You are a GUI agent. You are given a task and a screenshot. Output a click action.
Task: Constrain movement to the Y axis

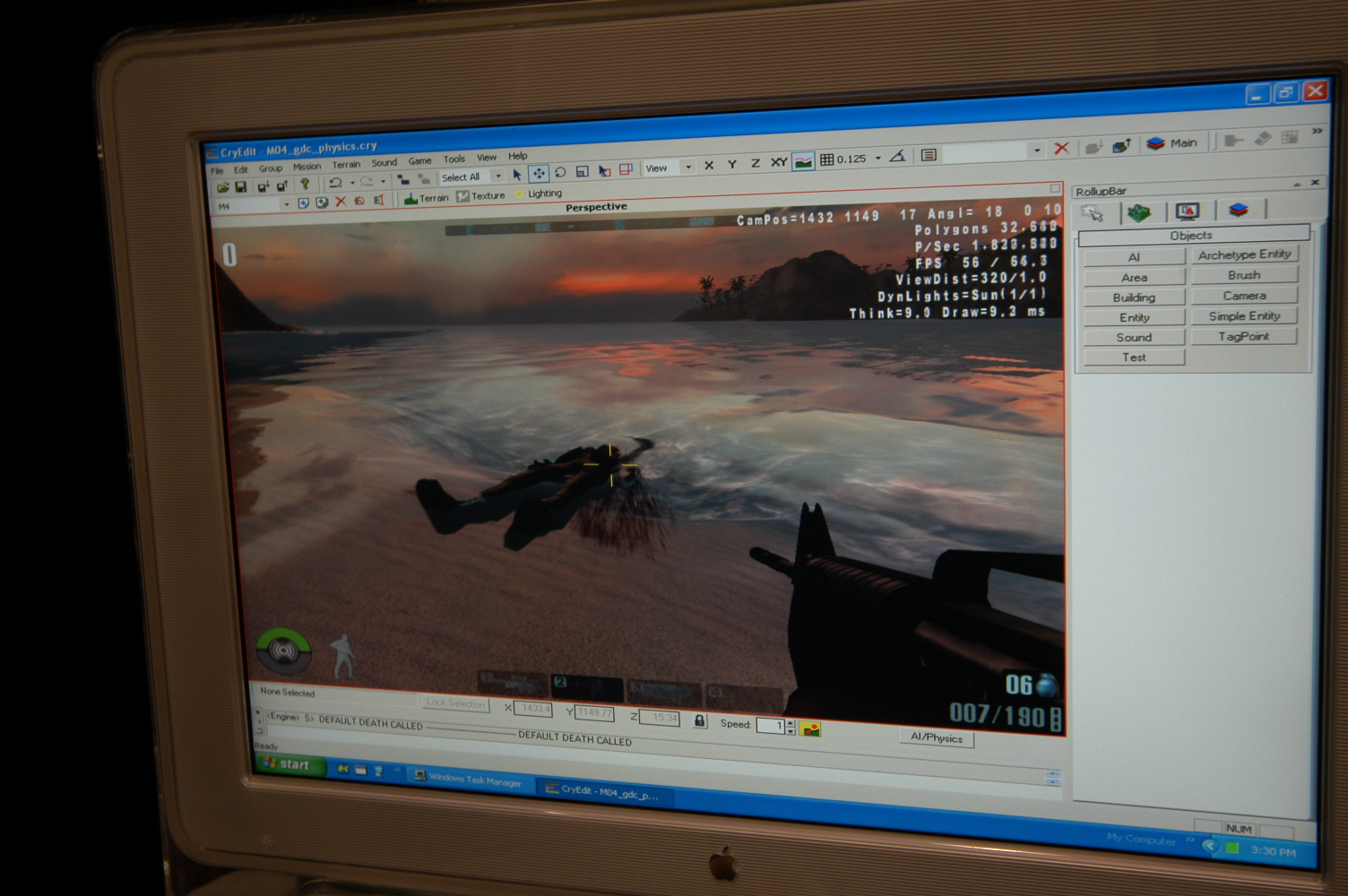coord(732,164)
